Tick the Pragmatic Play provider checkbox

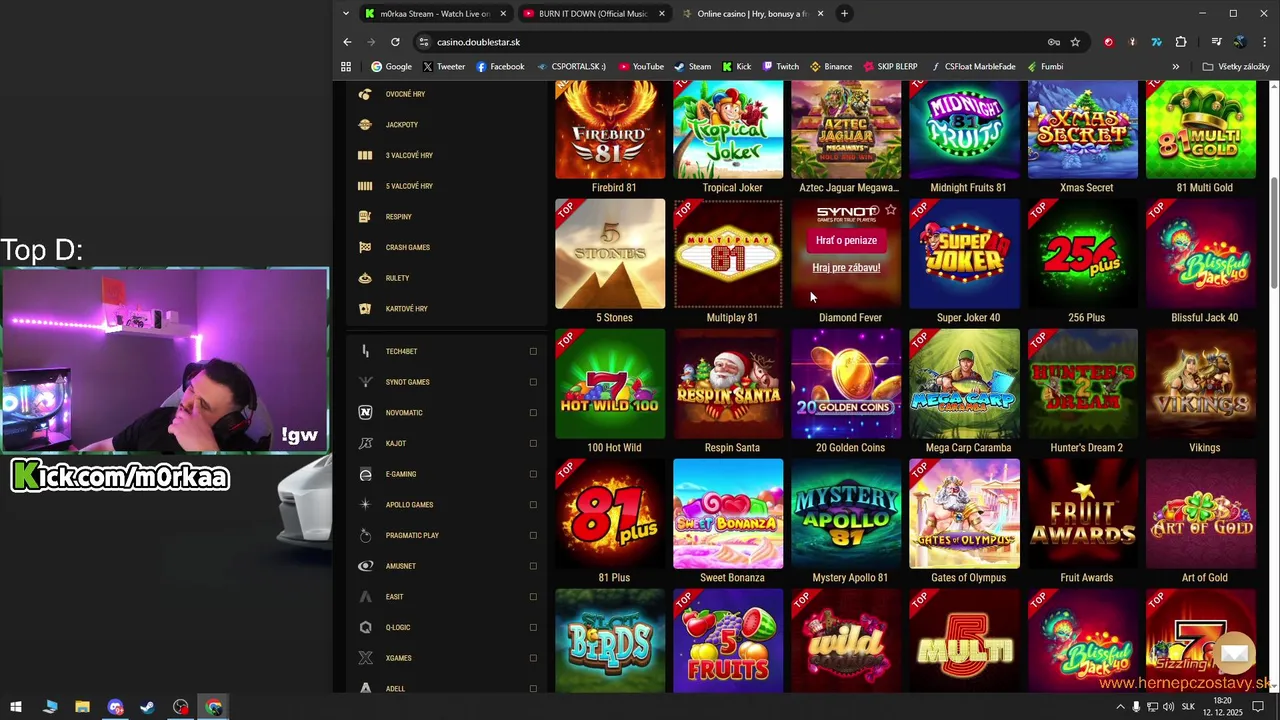533,535
